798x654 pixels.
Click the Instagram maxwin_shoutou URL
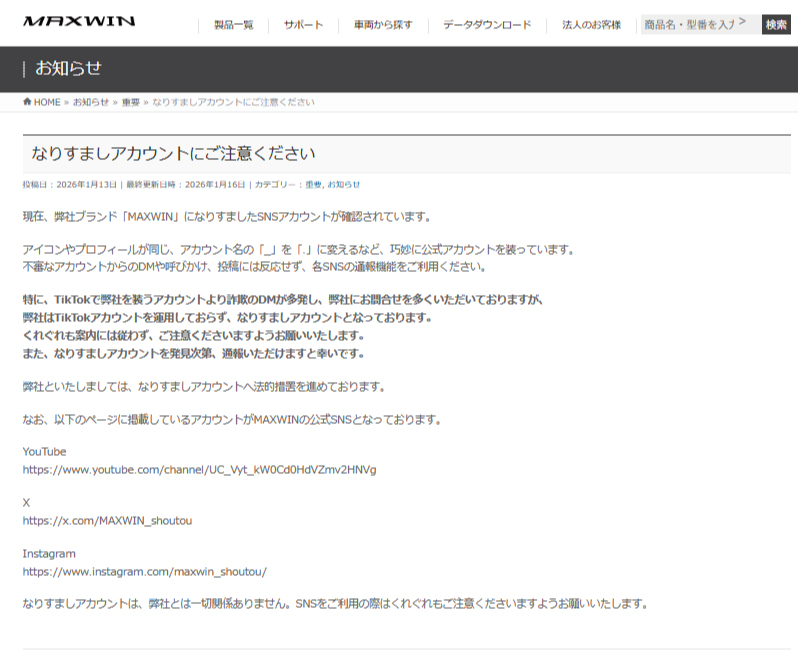point(145,572)
